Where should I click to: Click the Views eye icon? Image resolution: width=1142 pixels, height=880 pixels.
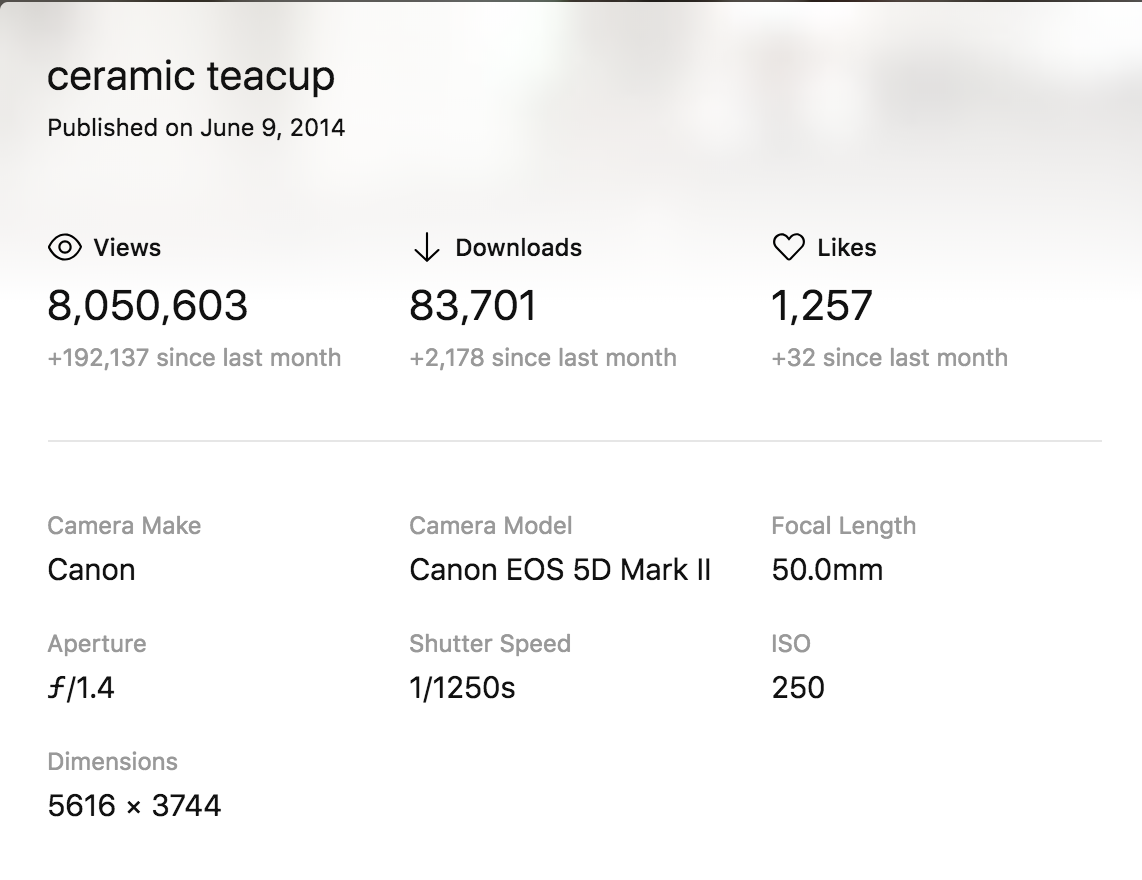tap(64, 248)
